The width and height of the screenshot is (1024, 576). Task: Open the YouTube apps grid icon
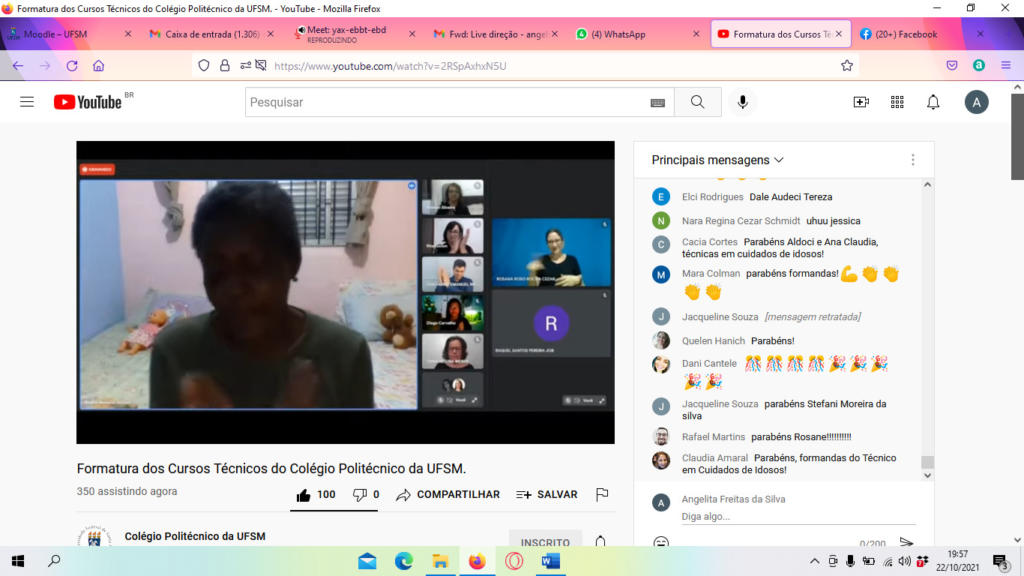tap(897, 102)
